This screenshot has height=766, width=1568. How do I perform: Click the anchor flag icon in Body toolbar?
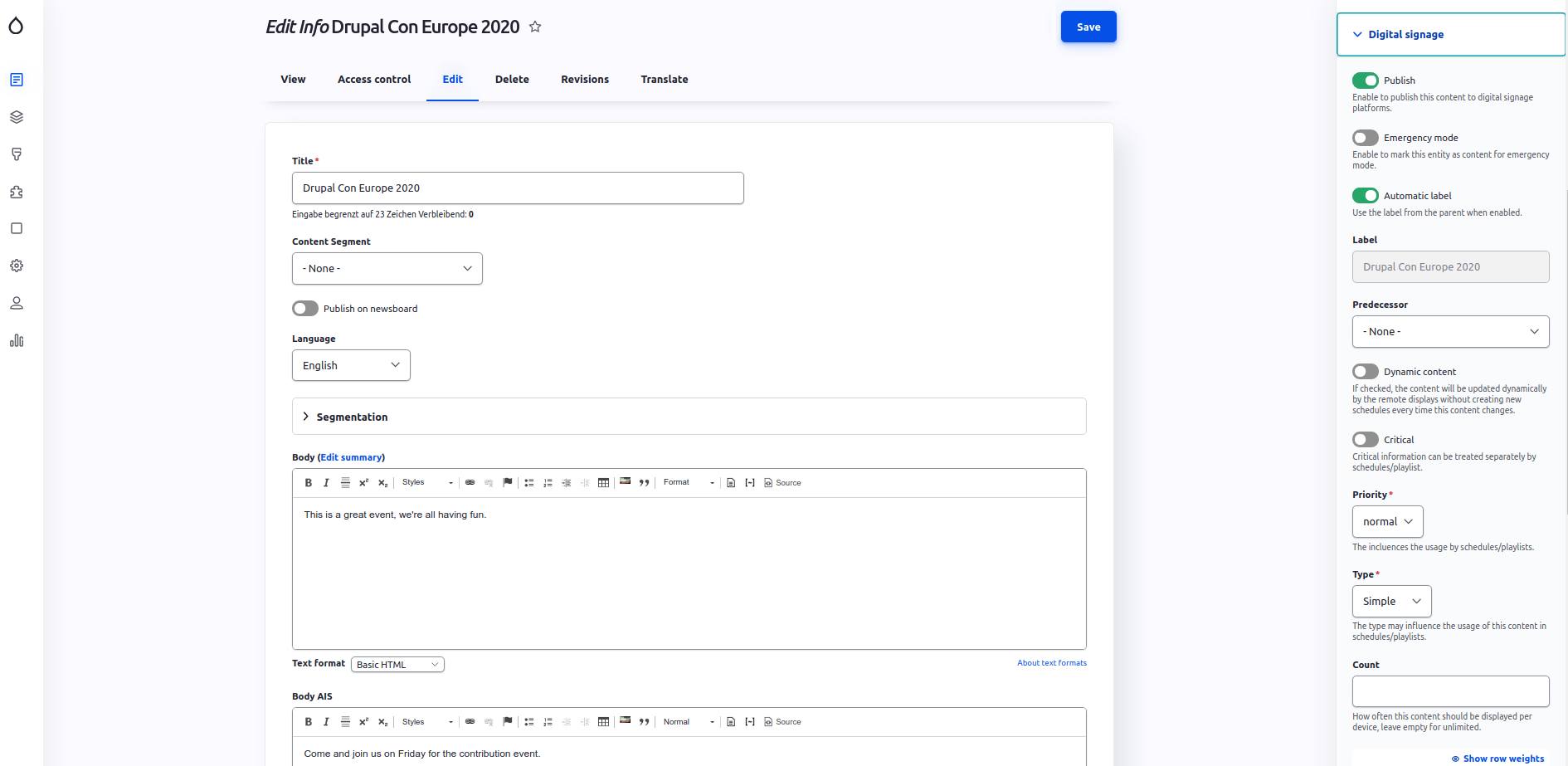point(508,482)
